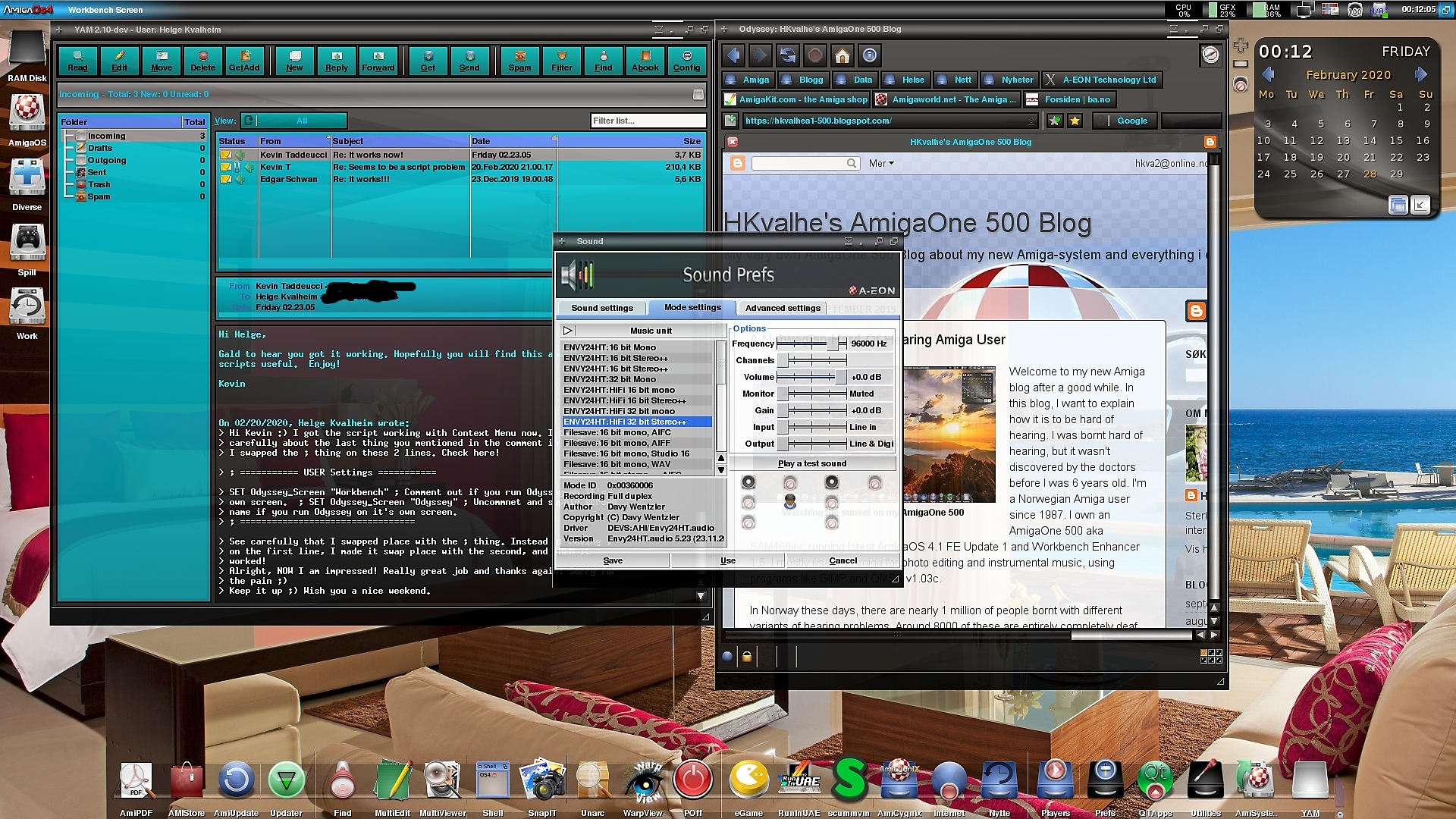1456x819 pixels.
Task: Click the Volume slider in Options
Action: point(811,377)
